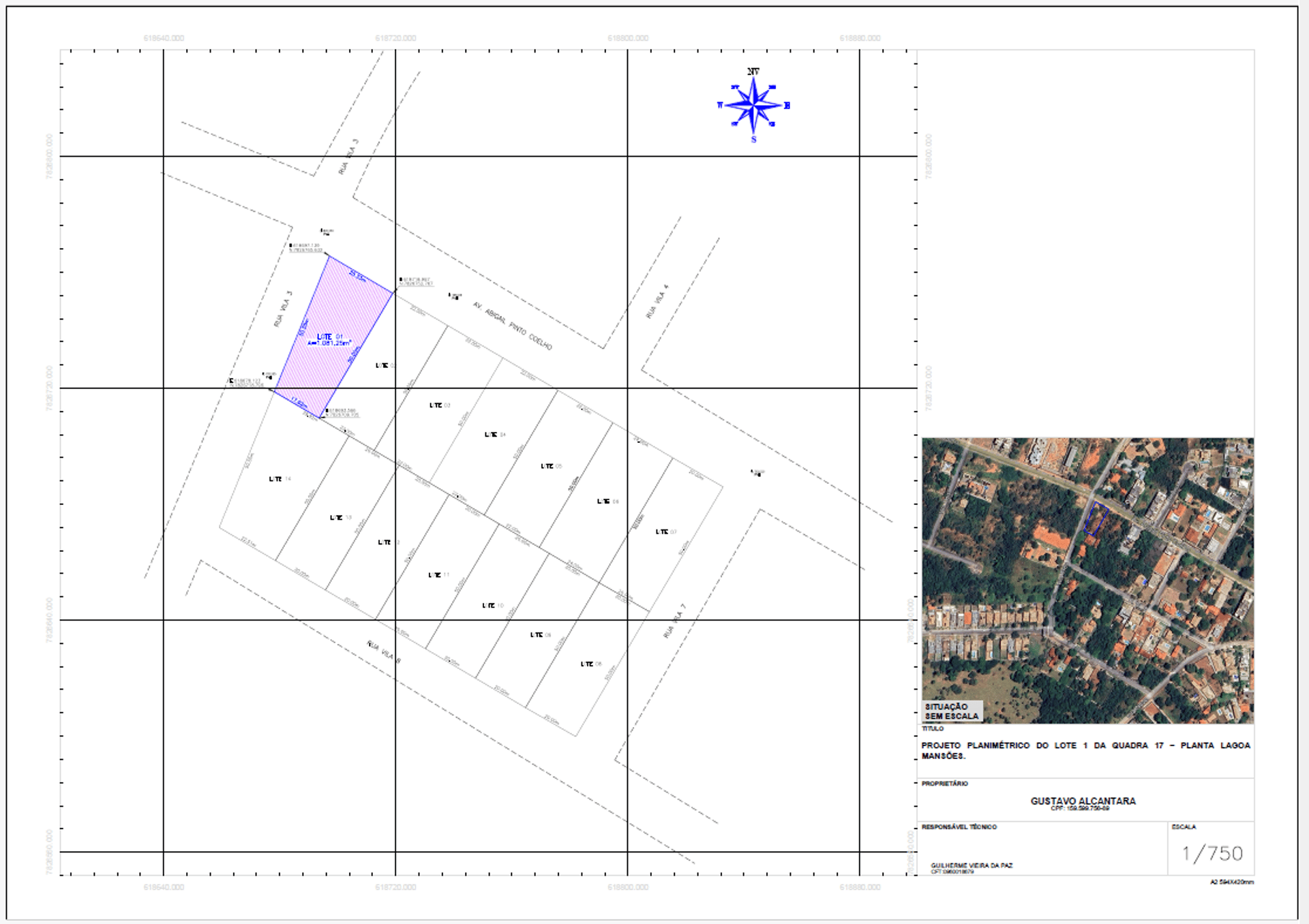Click the paper size note 'A2 594X420mm'
The image size is (1309, 924).
(1232, 882)
